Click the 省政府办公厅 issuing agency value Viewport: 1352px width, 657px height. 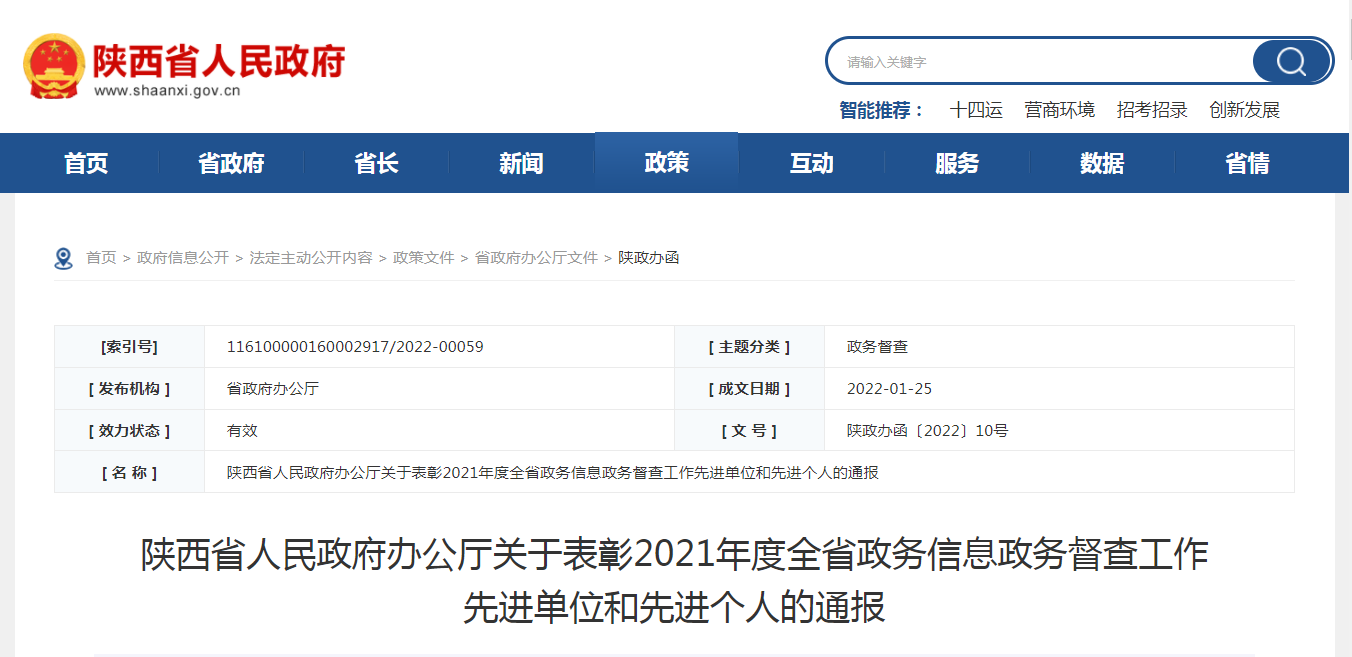pos(273,389)
